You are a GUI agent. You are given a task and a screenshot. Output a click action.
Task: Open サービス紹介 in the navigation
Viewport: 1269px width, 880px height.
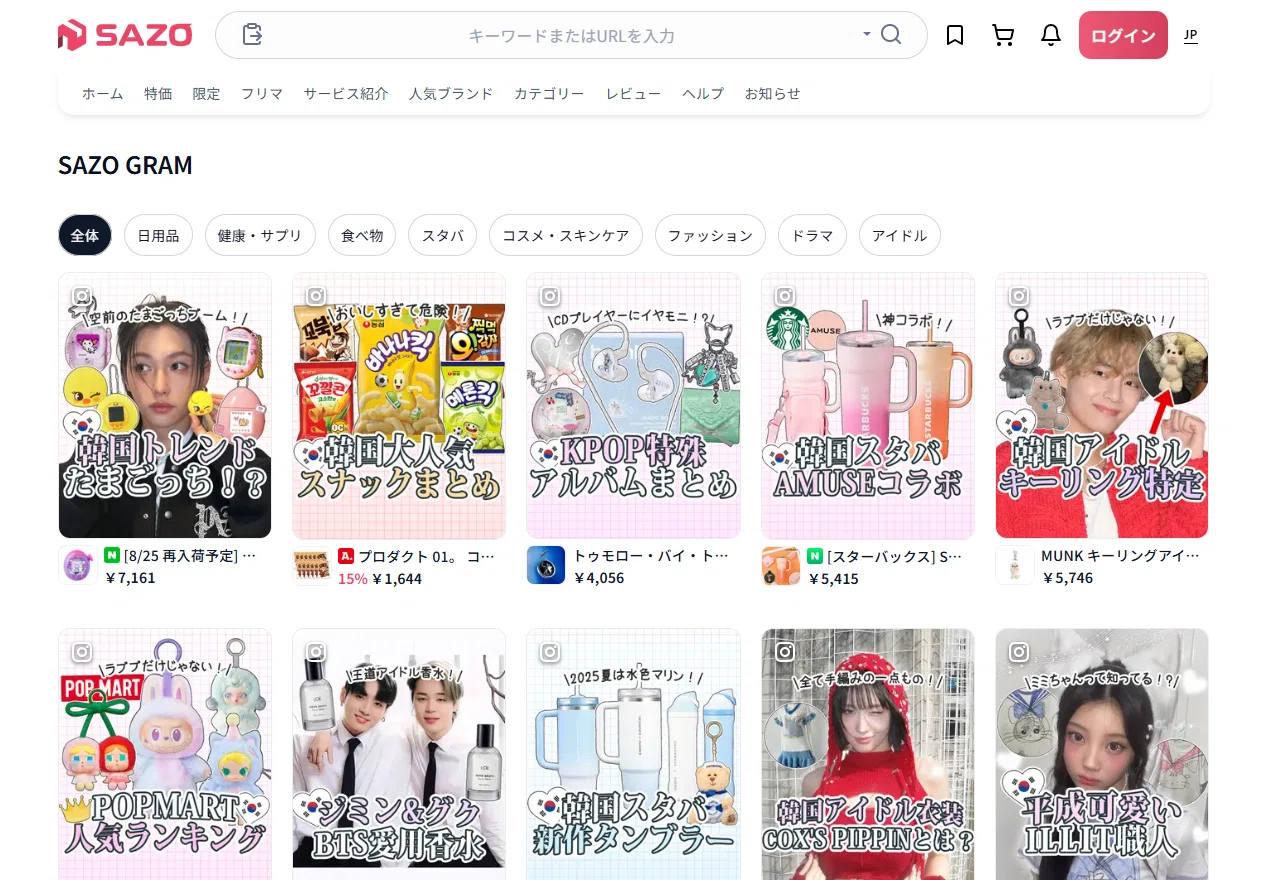click(x=346, y=93)
